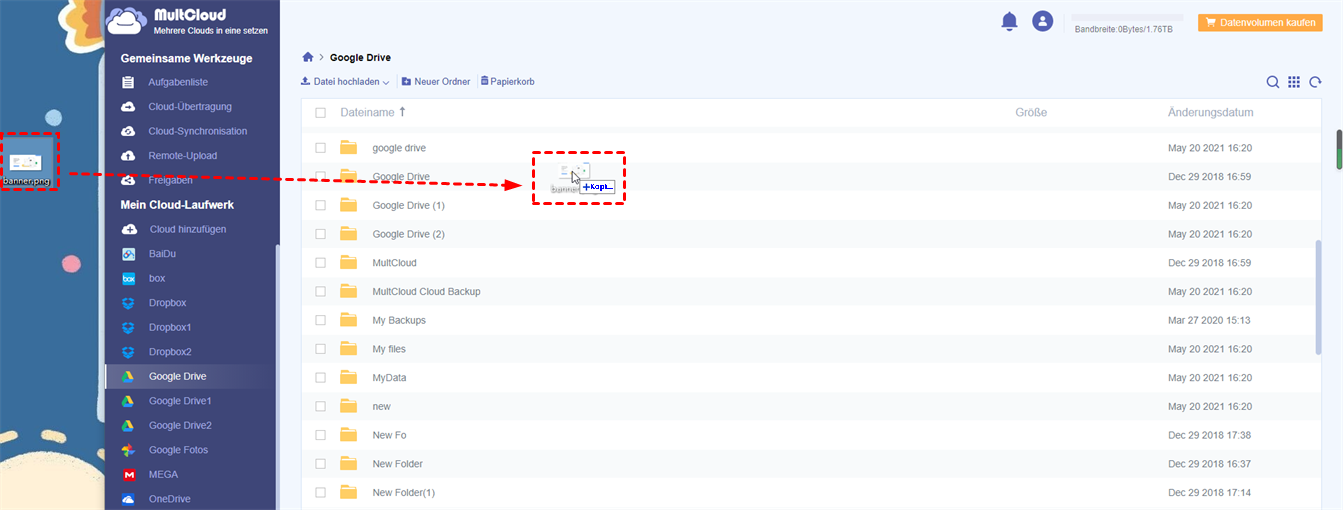1343x510 pixels.
Task: Click the Neuer Ordner button
Action: coord(436,81)
